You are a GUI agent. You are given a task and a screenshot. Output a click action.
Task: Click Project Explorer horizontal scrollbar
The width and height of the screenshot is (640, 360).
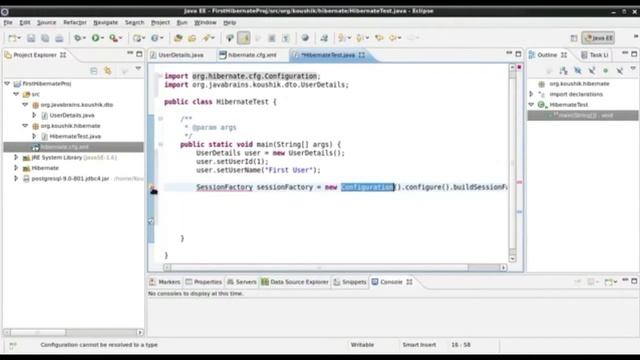coord(73,332)
